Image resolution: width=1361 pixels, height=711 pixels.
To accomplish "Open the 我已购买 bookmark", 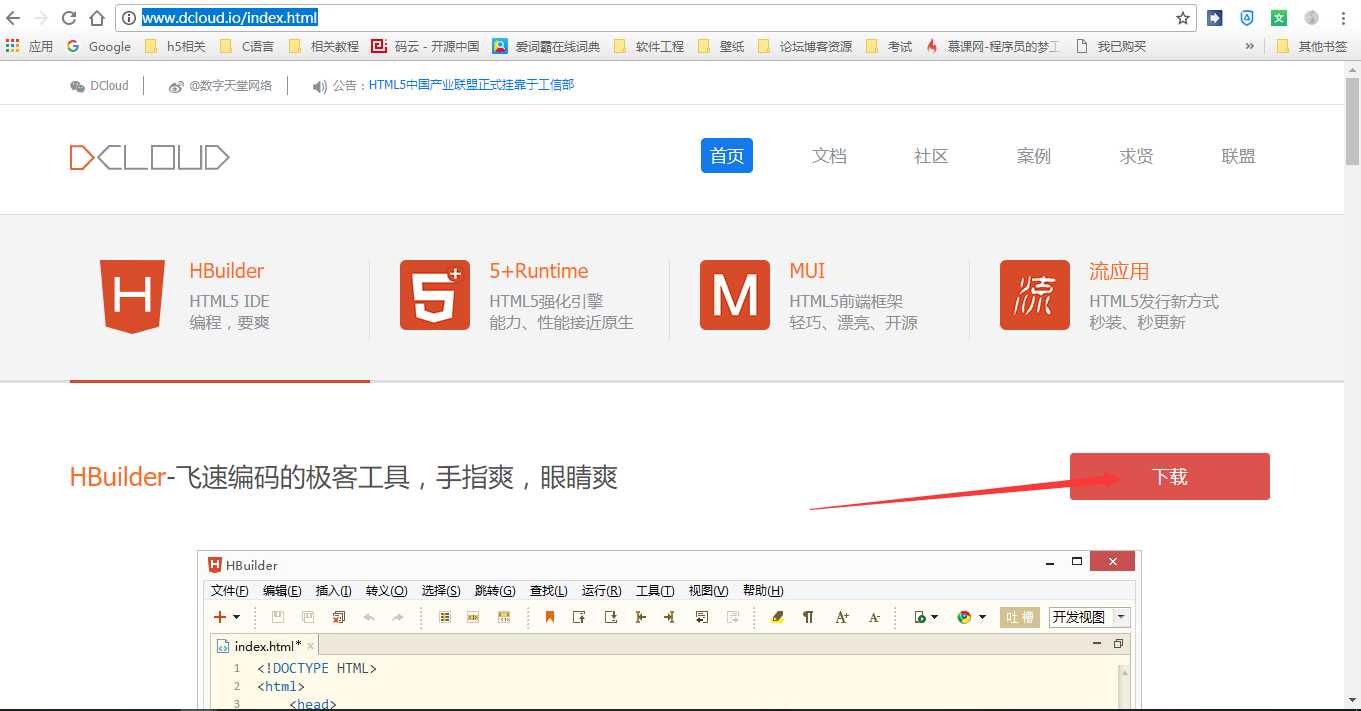I will click(x=1110, y=46).
